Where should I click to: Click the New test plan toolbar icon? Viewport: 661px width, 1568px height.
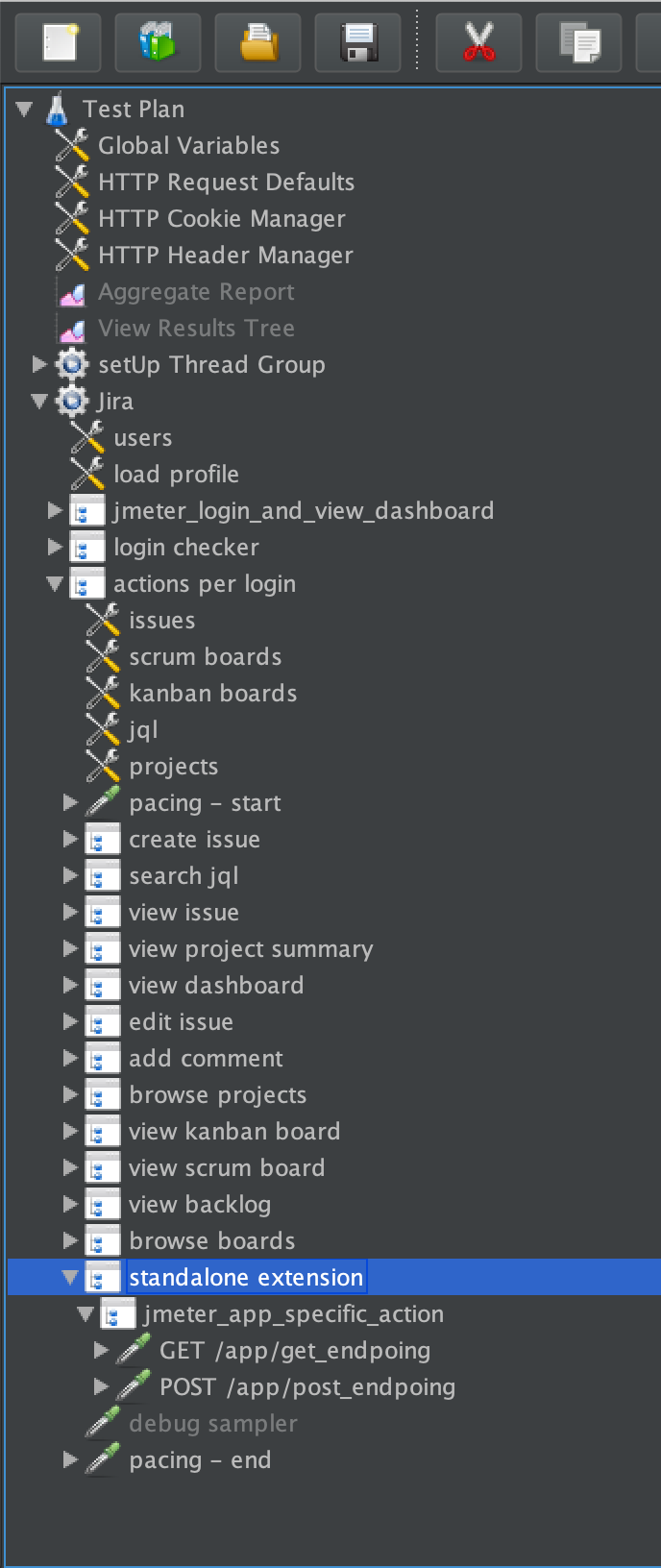pos(59,42)
